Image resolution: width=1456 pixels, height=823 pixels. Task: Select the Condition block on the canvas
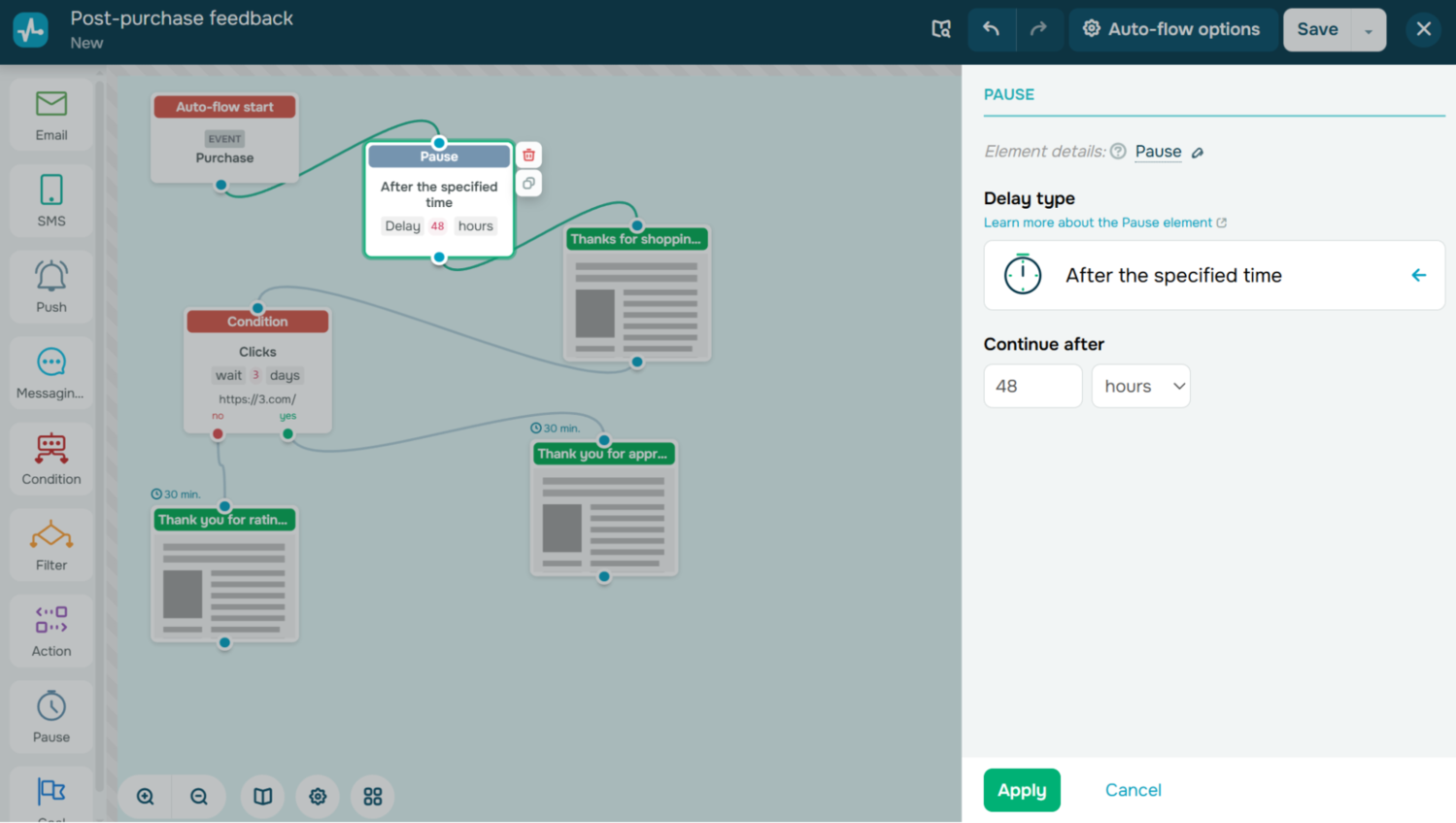257,370
